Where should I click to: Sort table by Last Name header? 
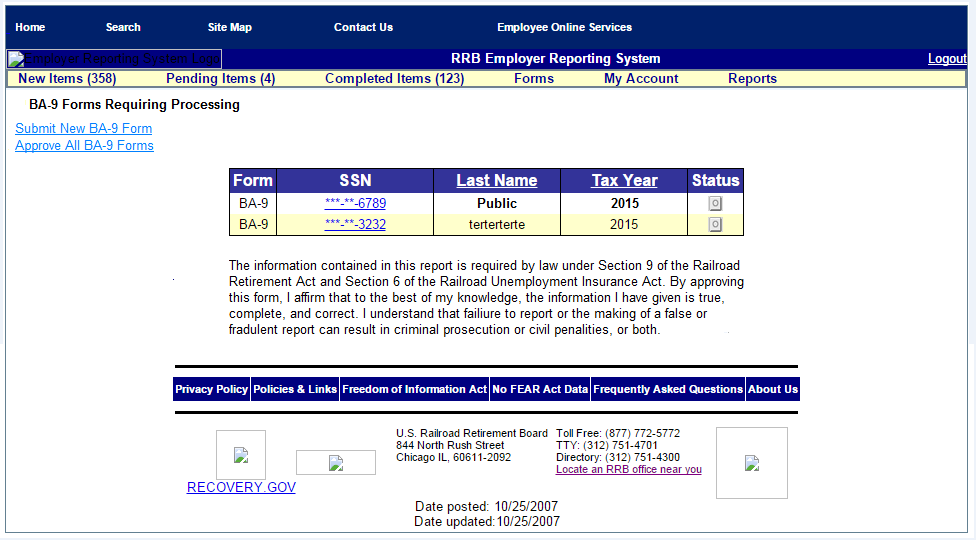pos(497,181)
